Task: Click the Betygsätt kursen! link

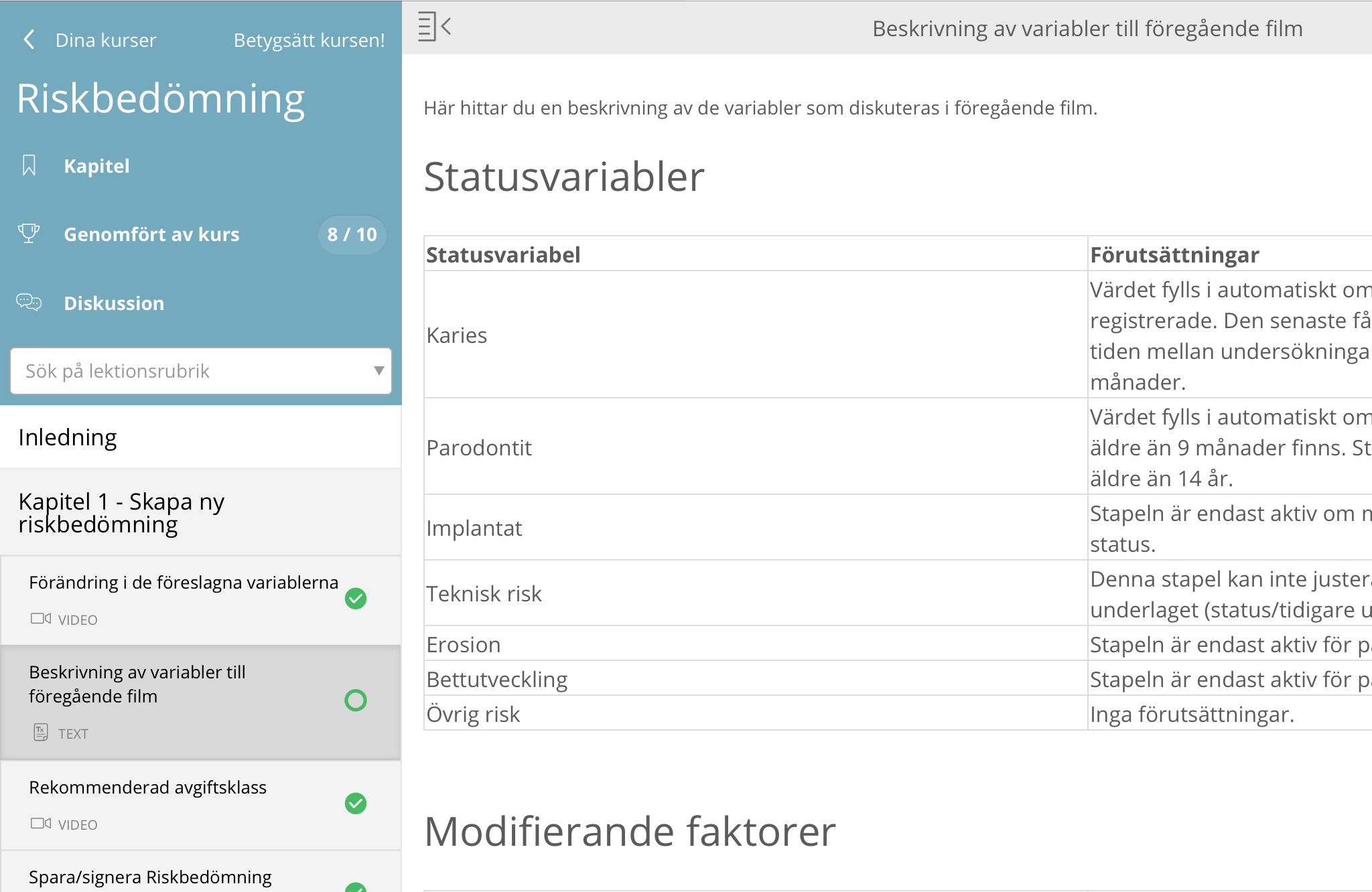Action: point(309,40)
